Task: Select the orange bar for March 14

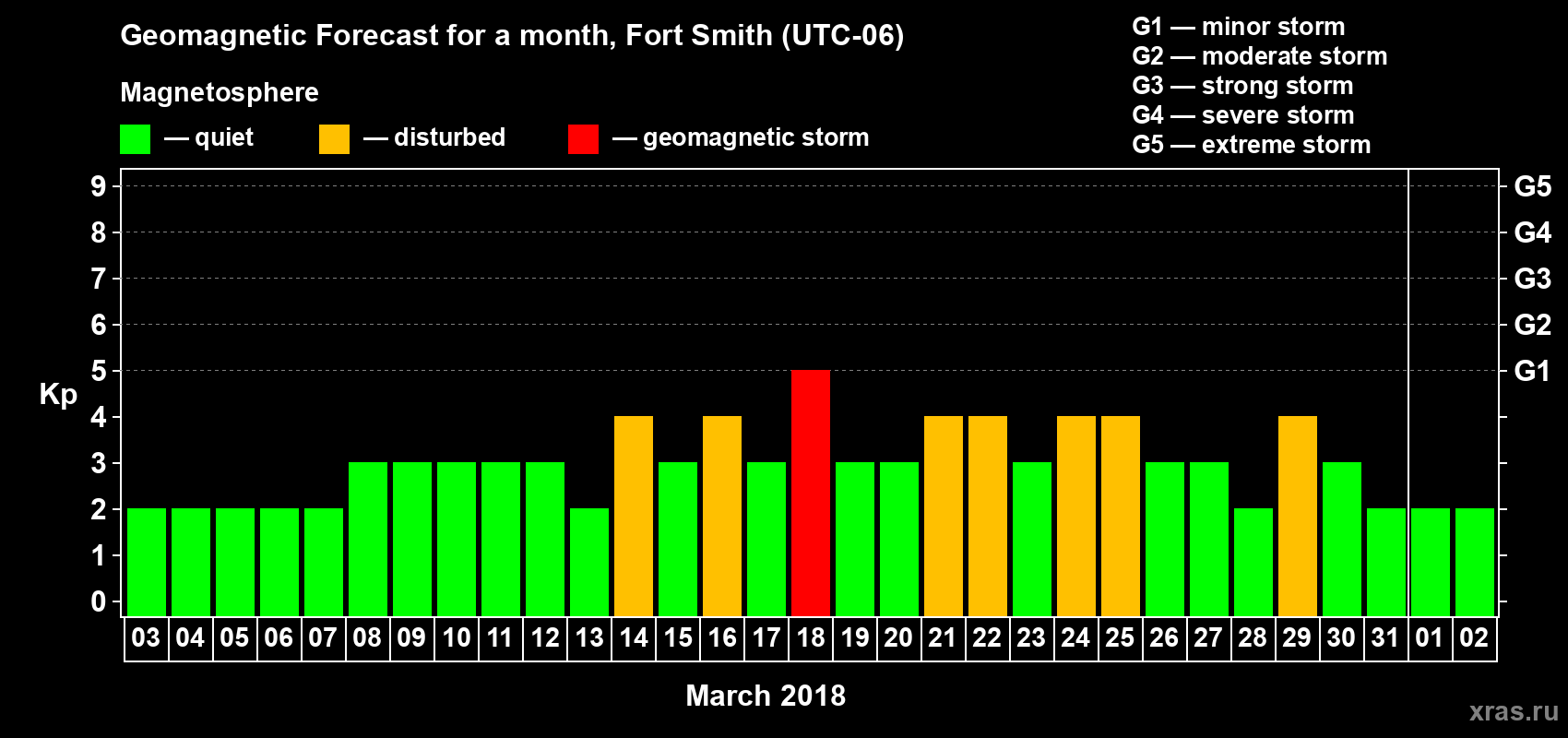Action: pos(634,516)
